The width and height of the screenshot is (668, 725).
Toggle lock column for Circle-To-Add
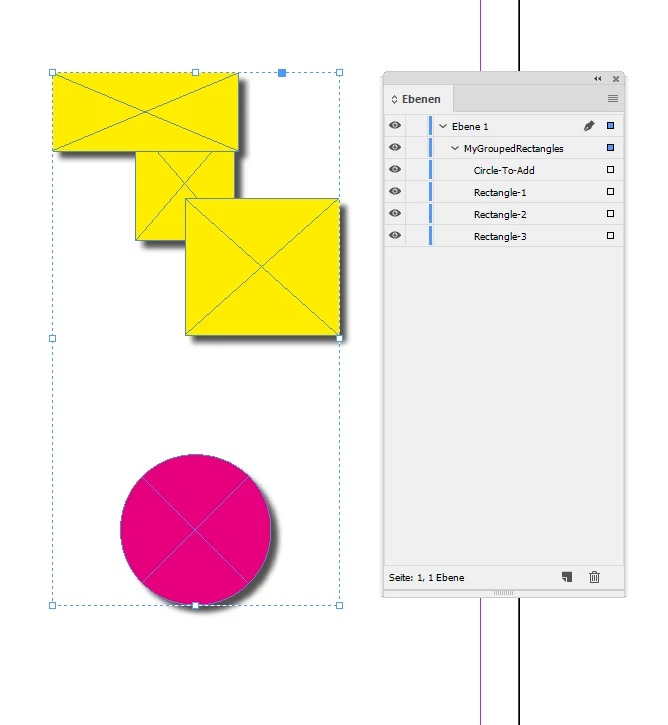417,170
